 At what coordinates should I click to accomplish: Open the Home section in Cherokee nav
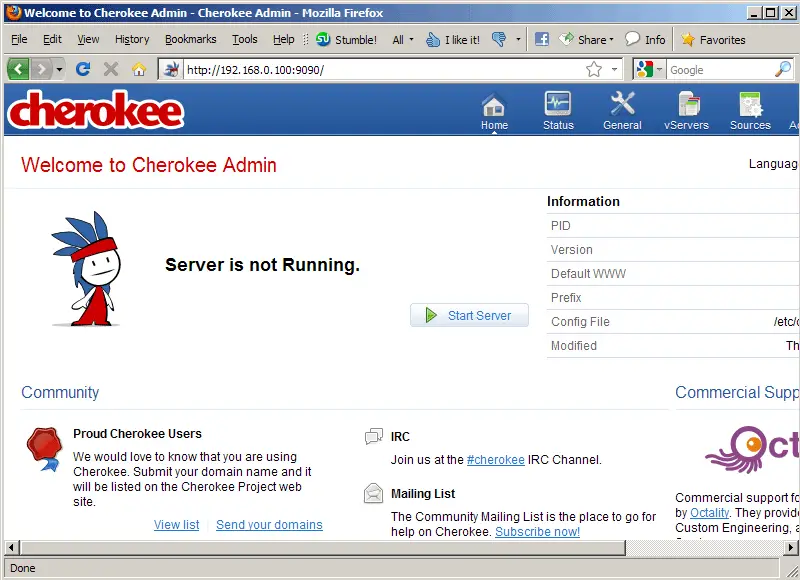coord(494,111)
